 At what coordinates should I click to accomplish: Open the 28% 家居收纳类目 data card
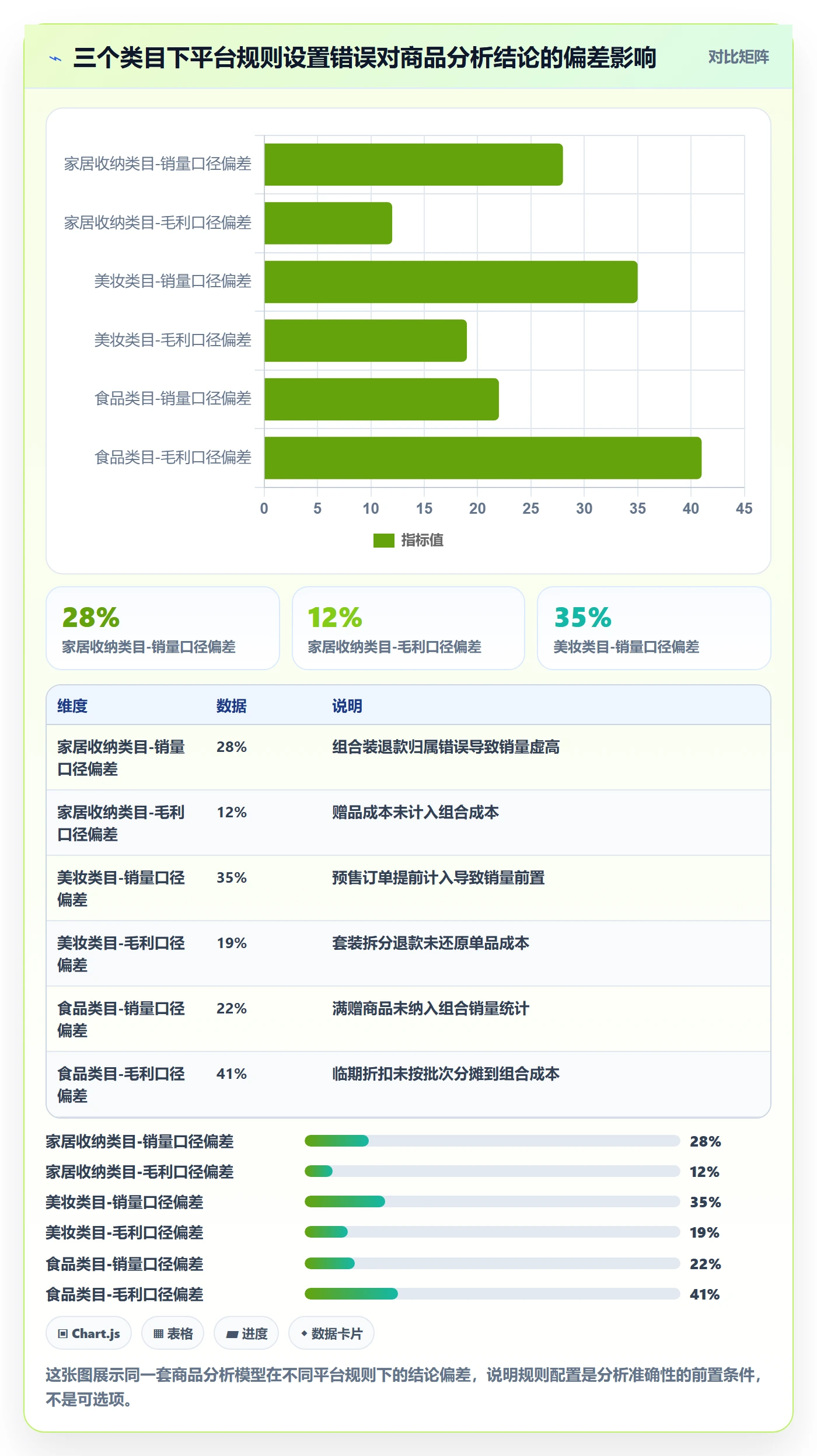[x=163, y=628]
